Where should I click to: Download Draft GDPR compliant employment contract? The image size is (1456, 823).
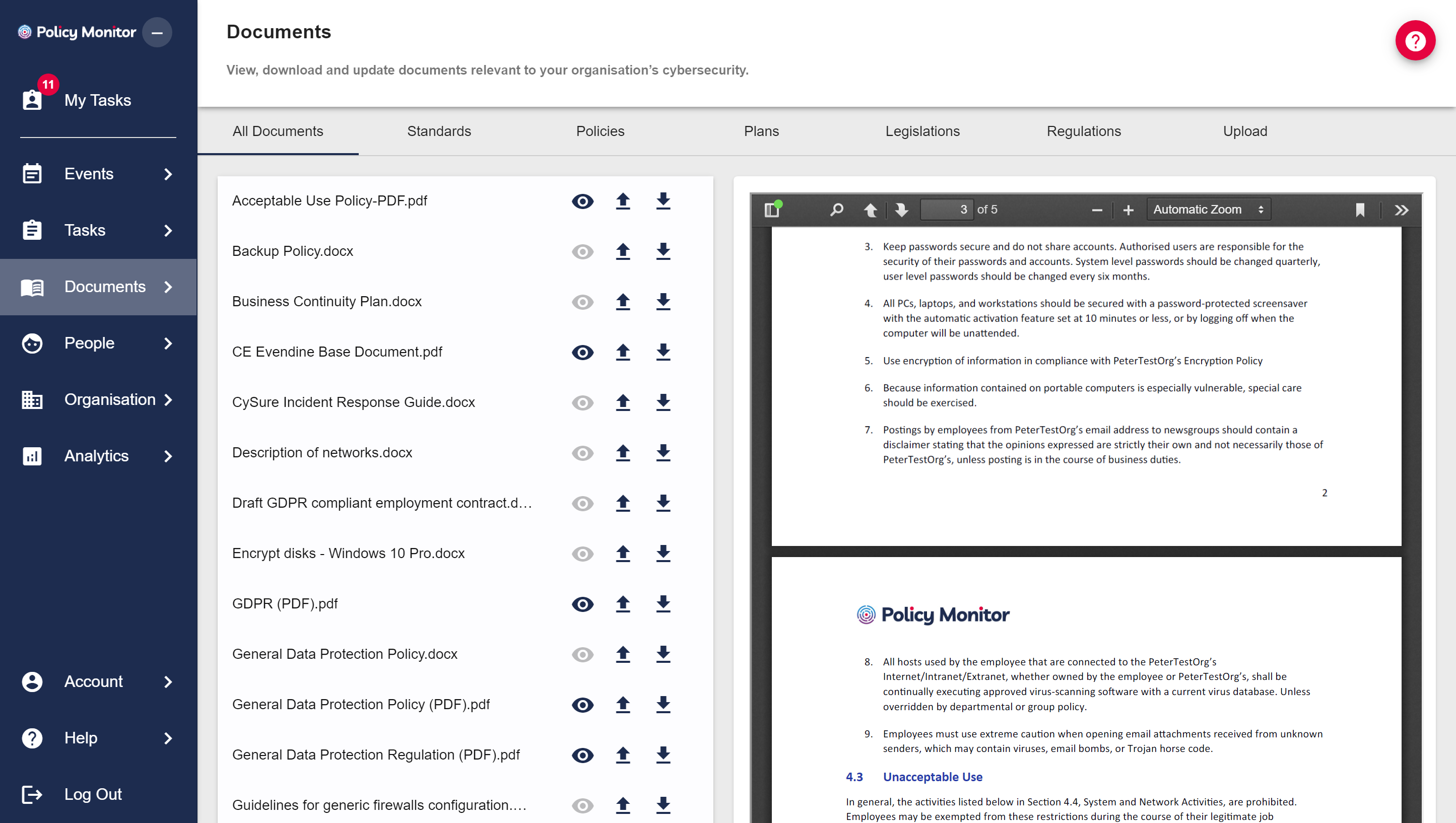[x=663, y=503]
